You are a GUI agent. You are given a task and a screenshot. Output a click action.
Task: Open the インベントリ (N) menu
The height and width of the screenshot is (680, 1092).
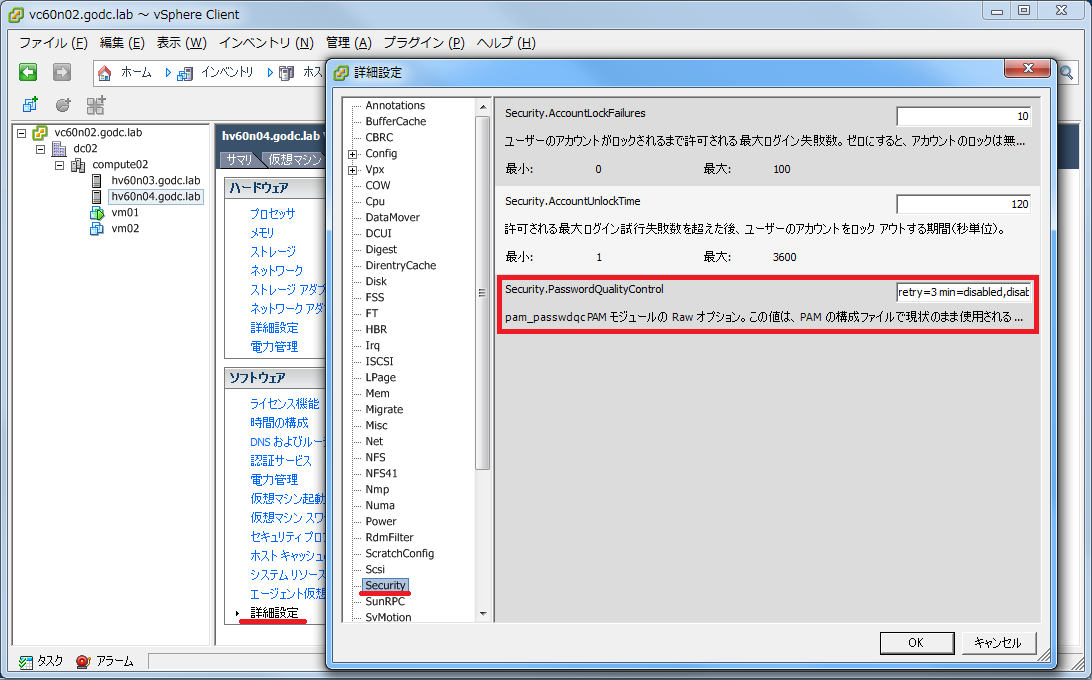(266, 42)
